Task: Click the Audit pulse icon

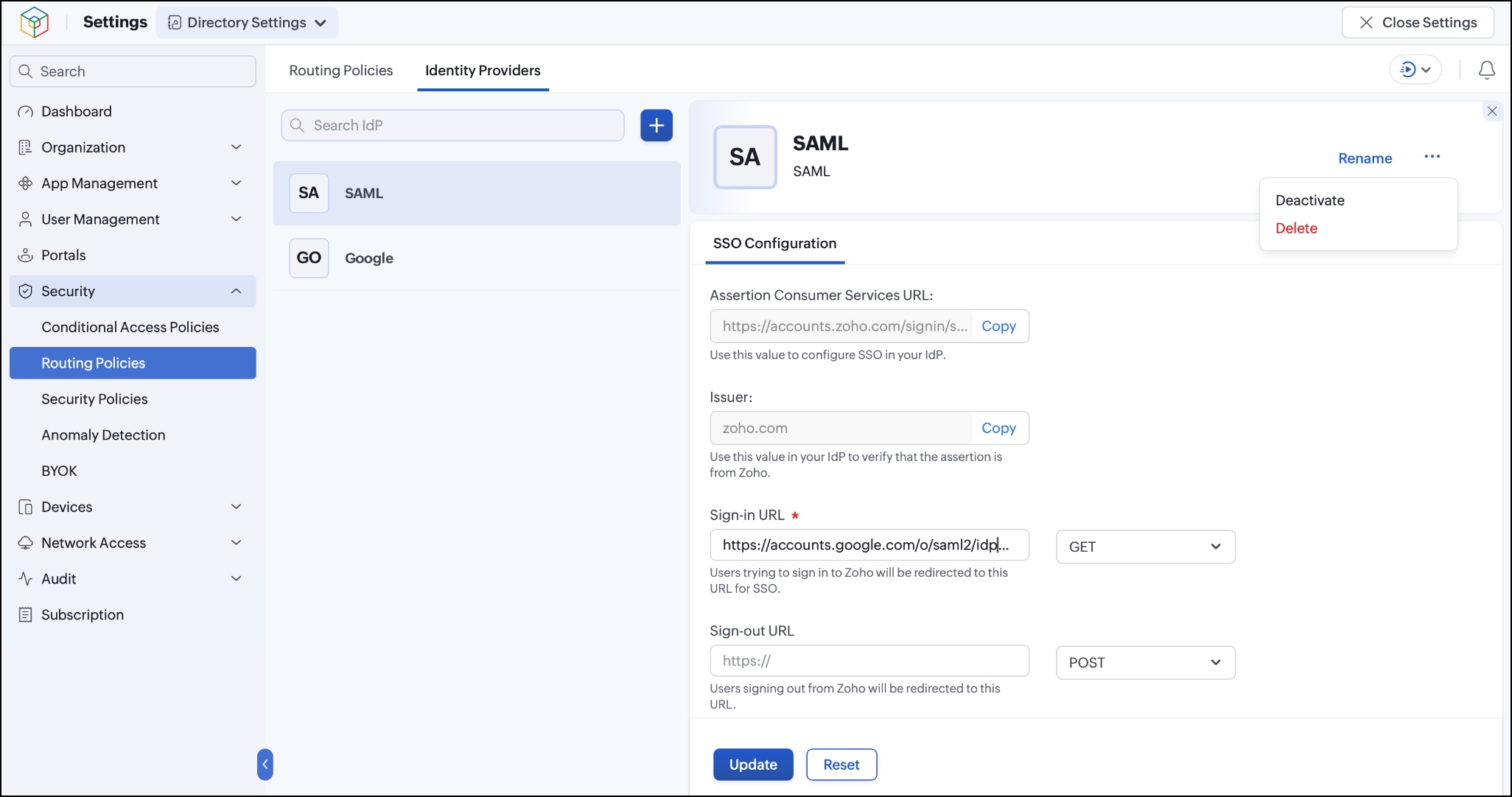Action: [x=26, y=579]
